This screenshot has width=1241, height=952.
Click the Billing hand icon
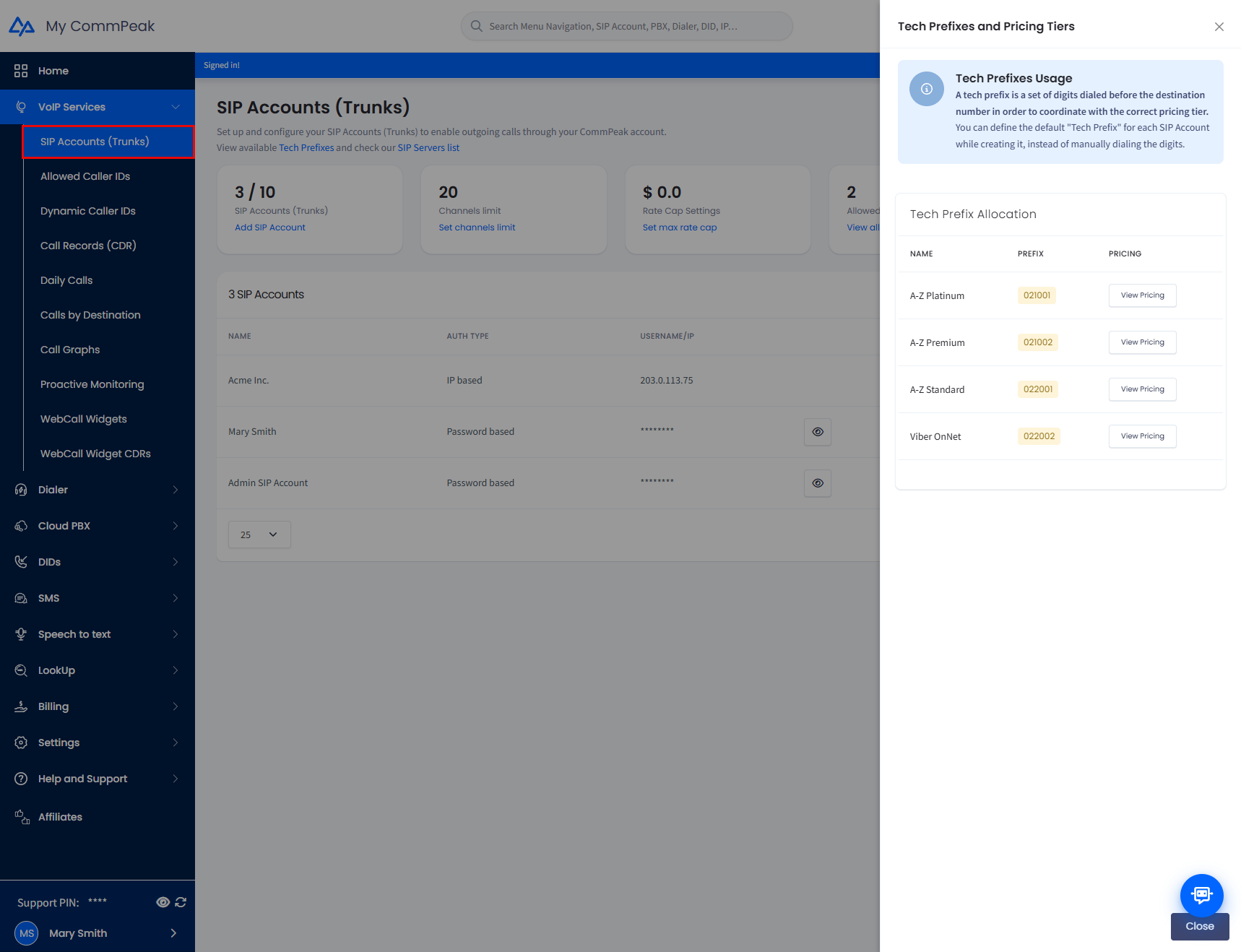(21, 706)
